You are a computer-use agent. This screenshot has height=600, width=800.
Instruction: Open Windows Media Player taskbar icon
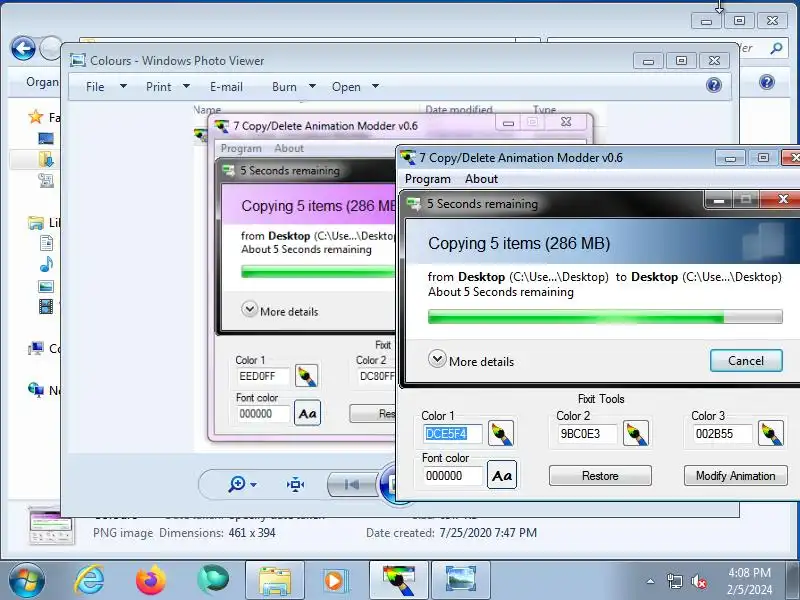(x=335, y=580)
